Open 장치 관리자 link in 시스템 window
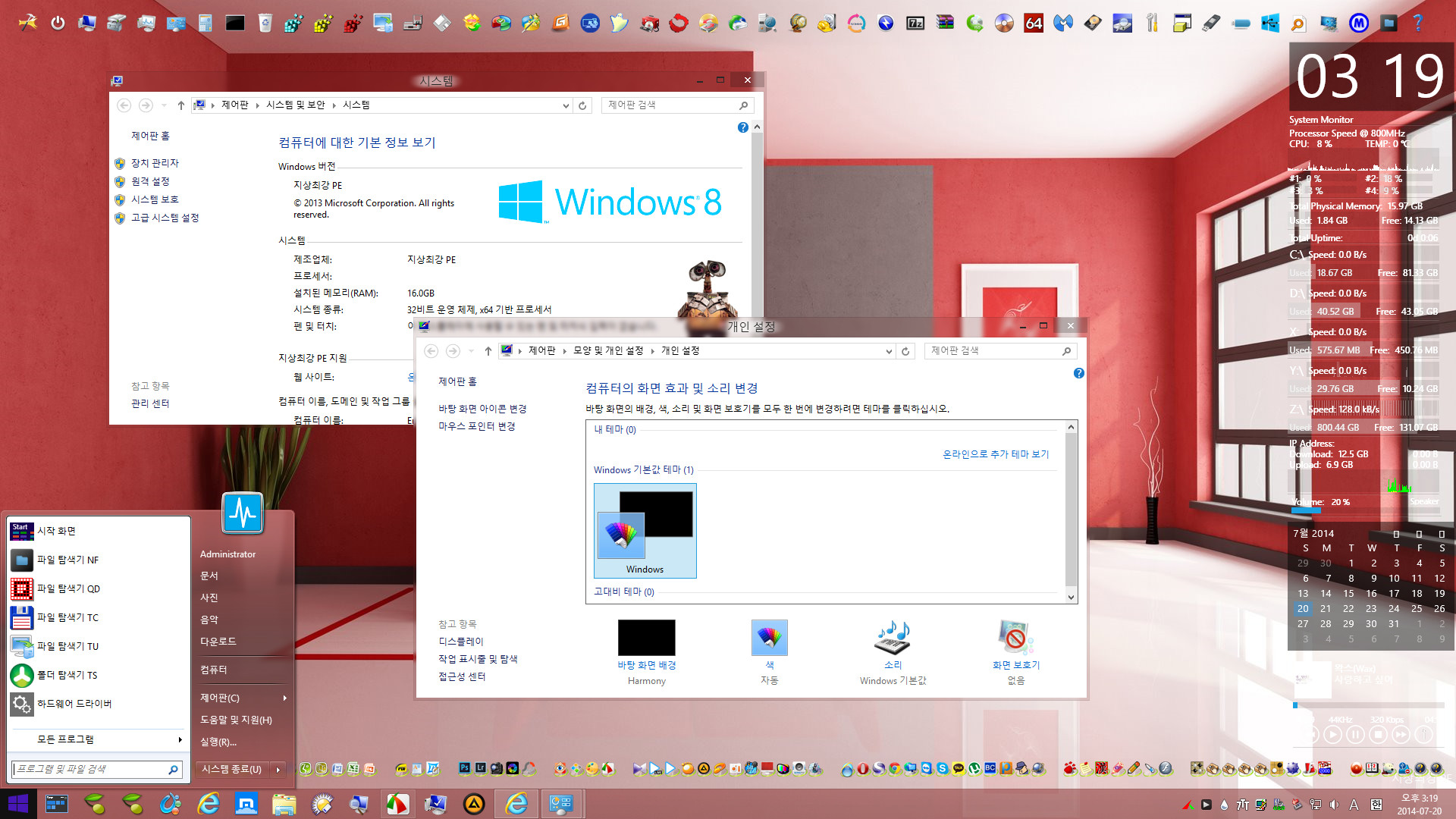 [155, 163]
